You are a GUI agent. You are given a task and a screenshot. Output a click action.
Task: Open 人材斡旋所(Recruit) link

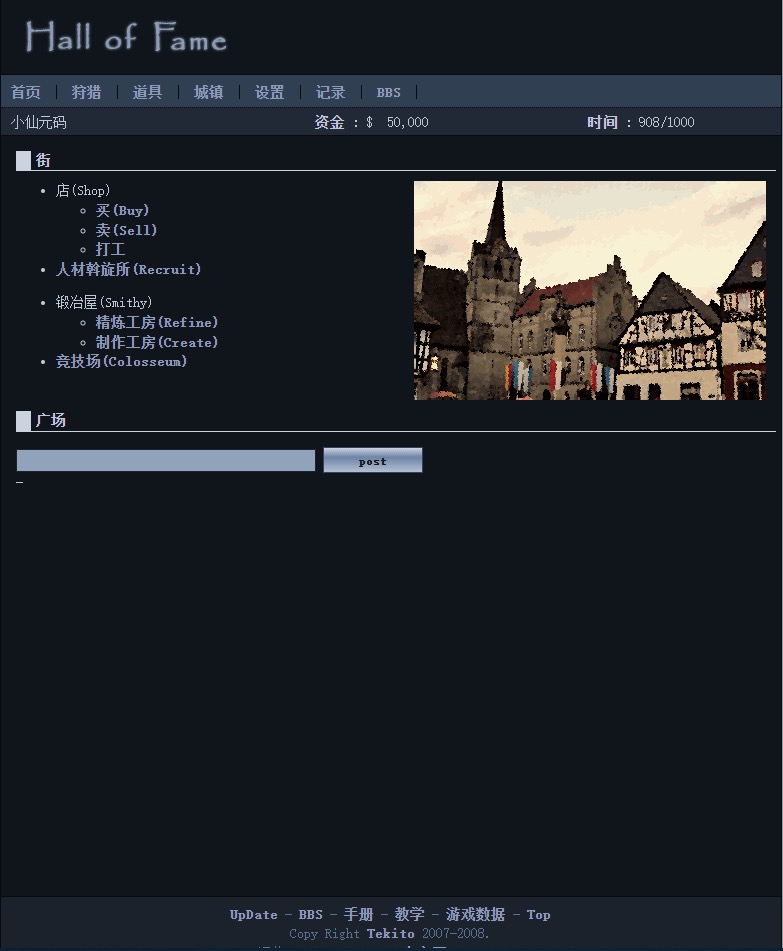click(128, 269)
